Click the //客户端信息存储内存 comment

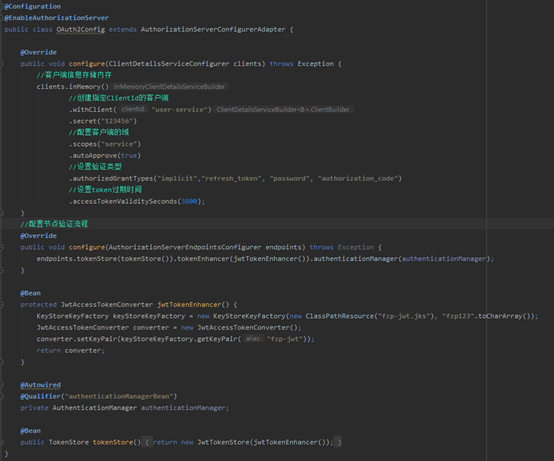pos(74,75)
